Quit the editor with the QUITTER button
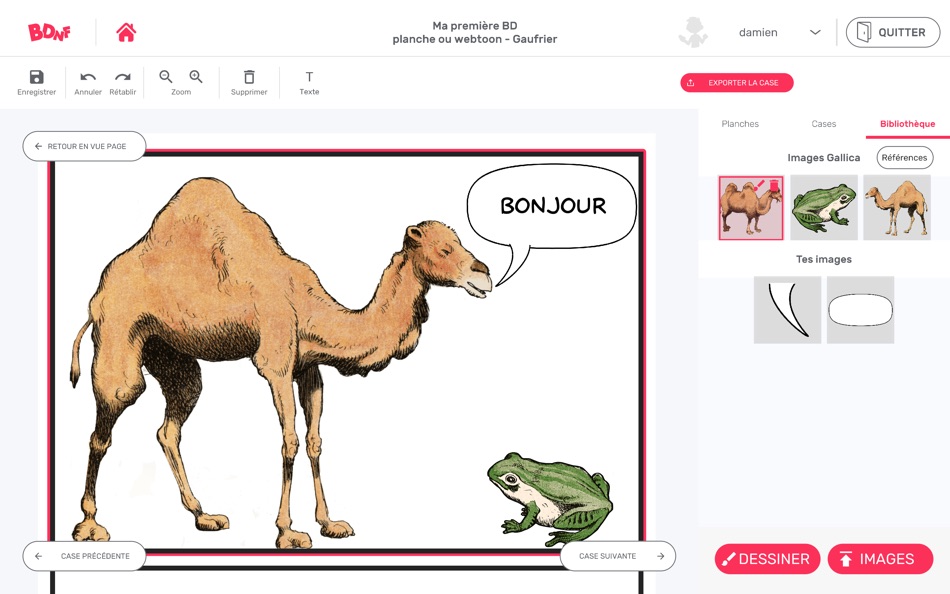 [892, 31]
